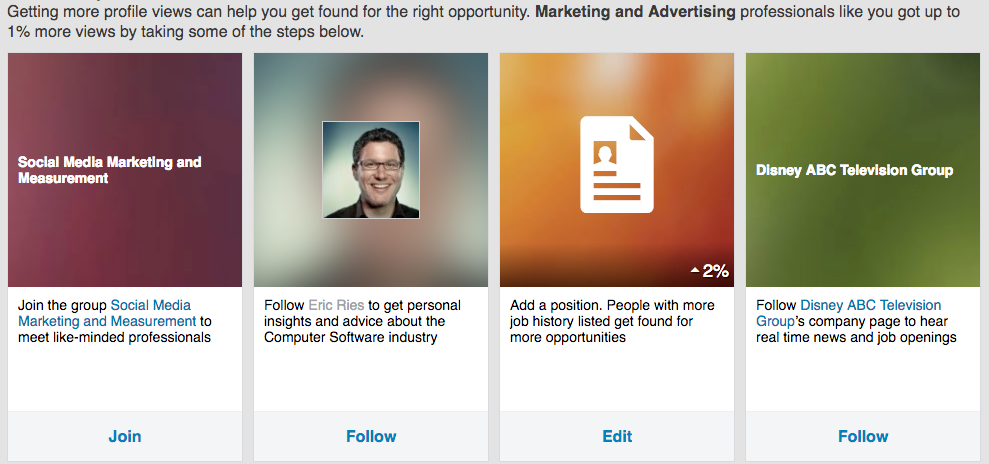The height and width of the screenshot is (464, 989).
Task: Click the 'meet like-minded professionals' text
Action: pyautogui.click(x=114, y=337)
